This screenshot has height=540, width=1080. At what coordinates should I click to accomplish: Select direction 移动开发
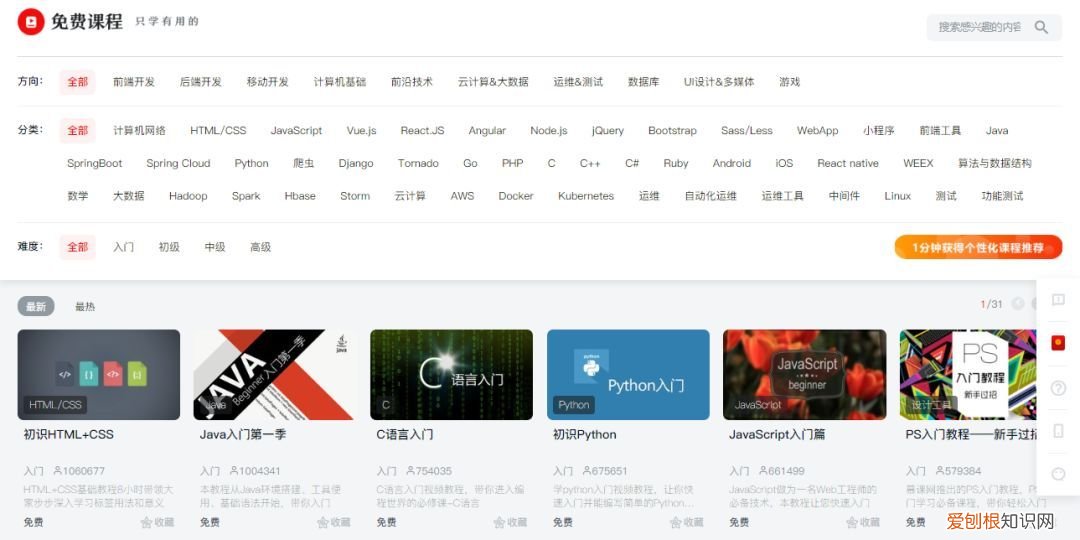pyautogui.click(x=268, y=82)
